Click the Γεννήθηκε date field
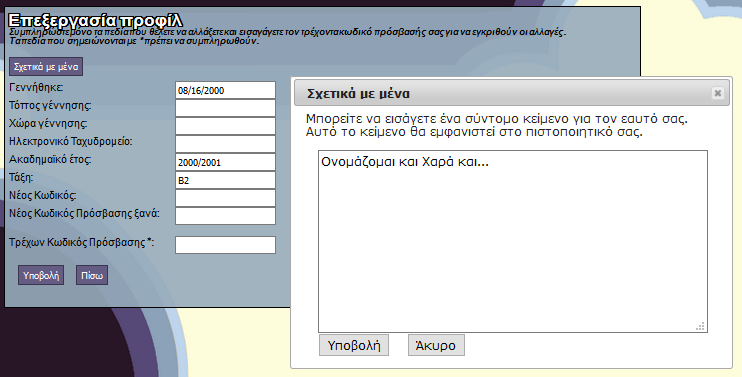The height and width of the screenshot is (377, 742). [x=225, y=90]
